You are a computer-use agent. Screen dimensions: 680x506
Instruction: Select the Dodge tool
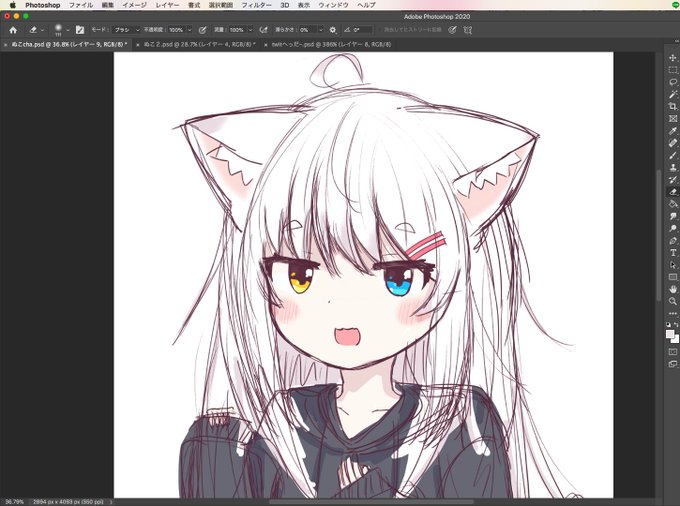coord(673,228)
